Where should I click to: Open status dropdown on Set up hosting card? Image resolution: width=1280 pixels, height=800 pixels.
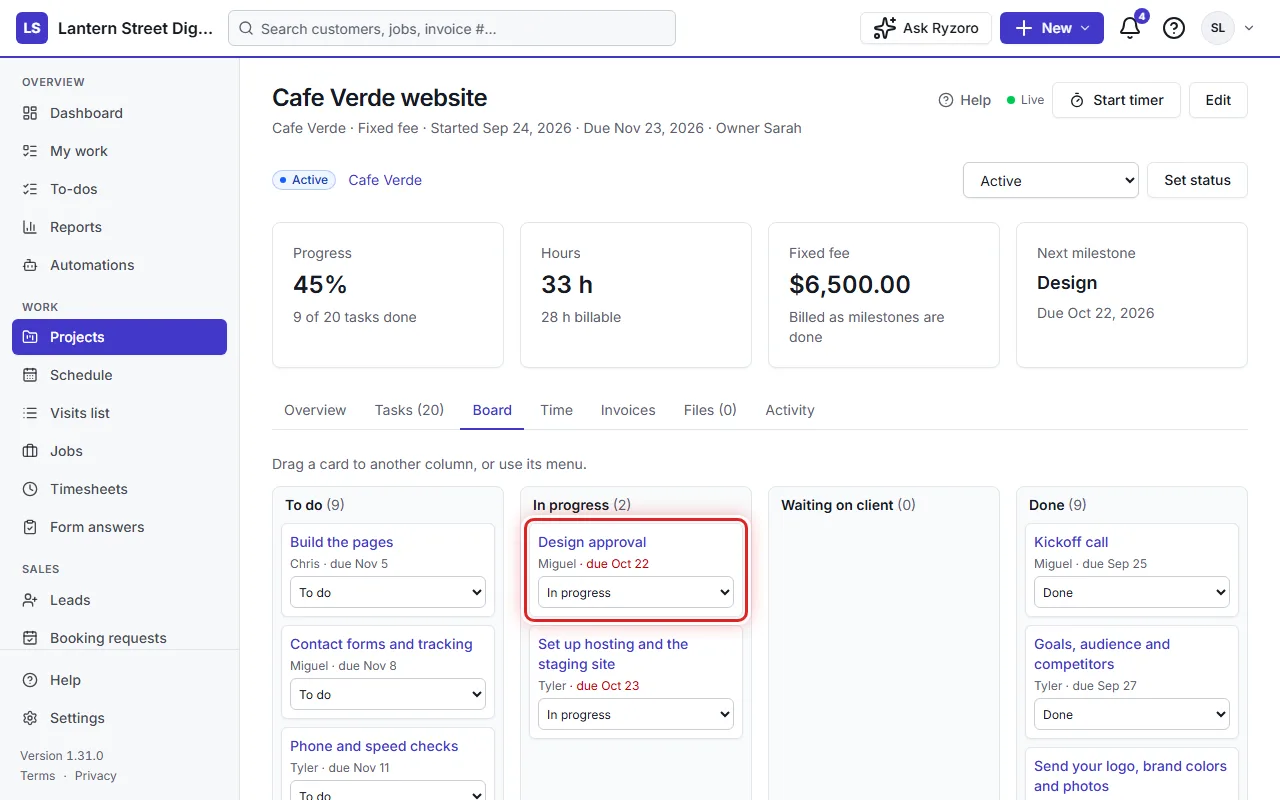[636, 714]
